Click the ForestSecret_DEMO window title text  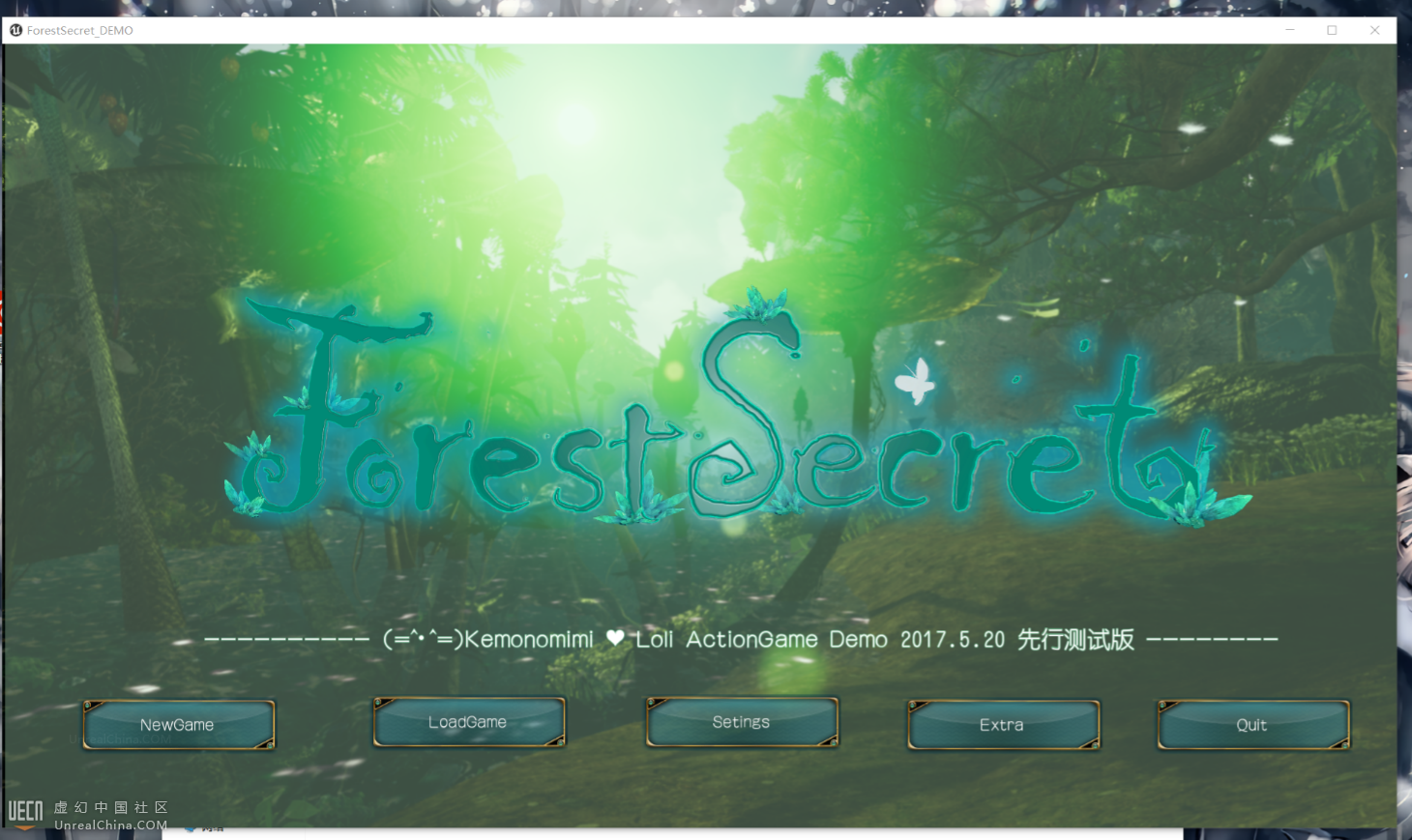[x=80, y=31]
